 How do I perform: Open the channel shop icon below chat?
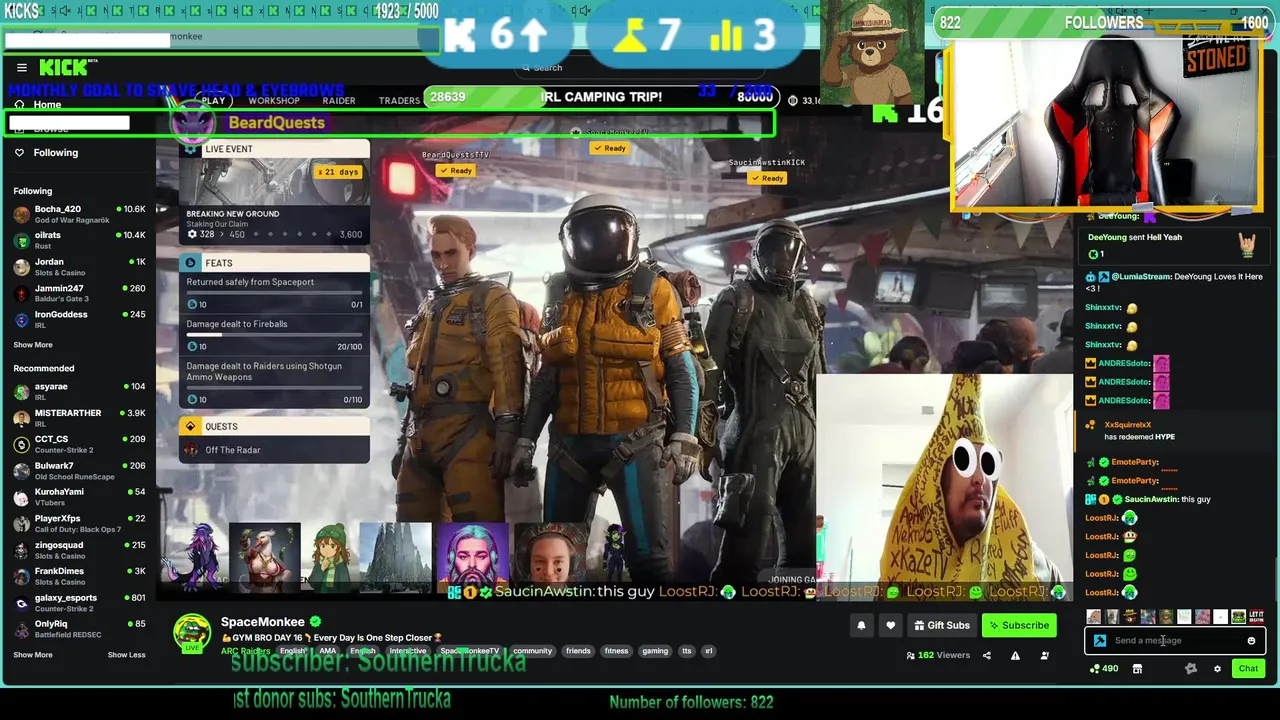pyautogui.click(x=1137, y=669)
